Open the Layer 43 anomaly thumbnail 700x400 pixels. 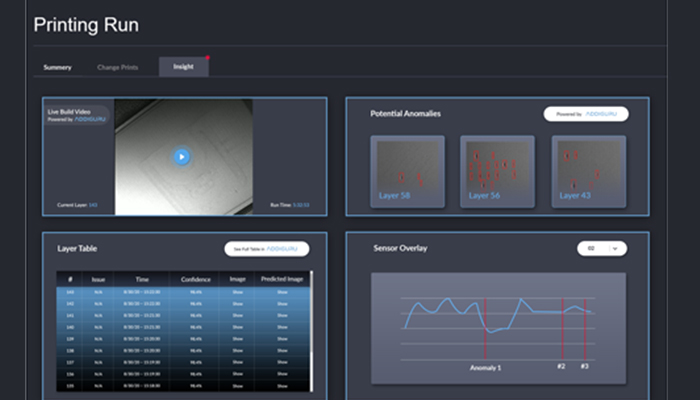point(587,171)
